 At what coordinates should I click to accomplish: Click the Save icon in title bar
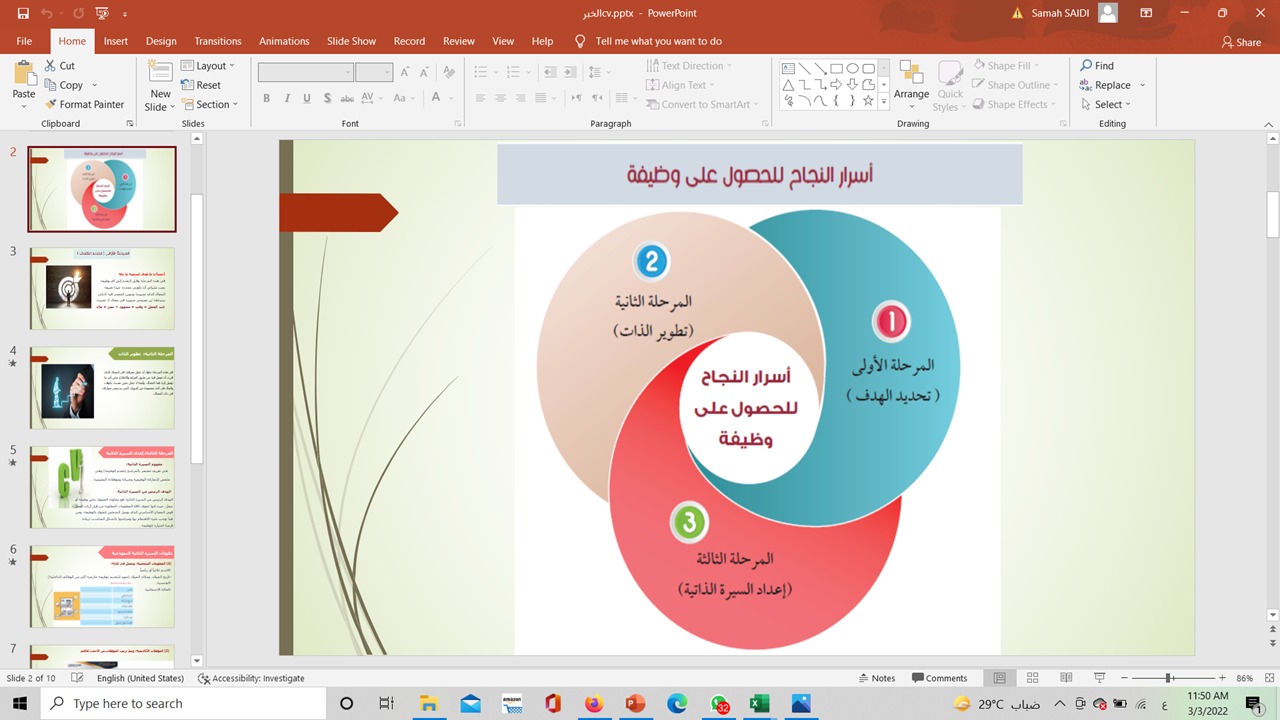pyautogui.click(x=23, y=14)
